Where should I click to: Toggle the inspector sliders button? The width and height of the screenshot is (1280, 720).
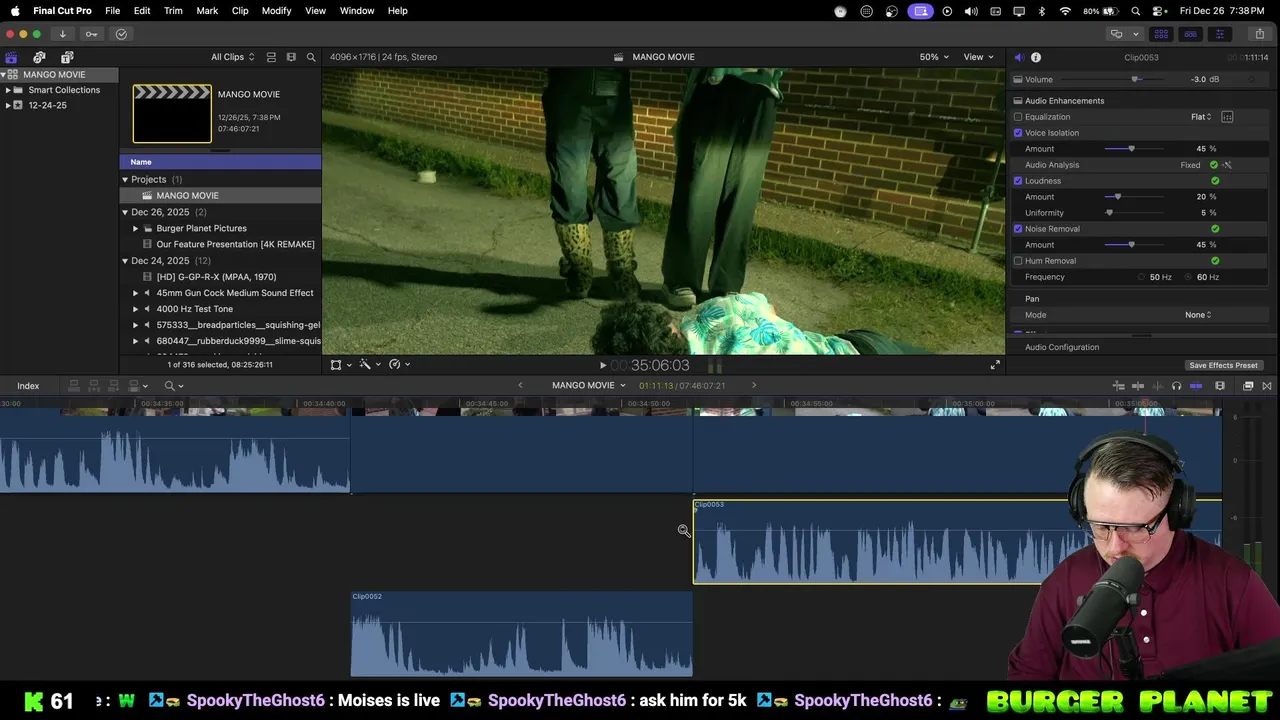tap(1219, 34)
